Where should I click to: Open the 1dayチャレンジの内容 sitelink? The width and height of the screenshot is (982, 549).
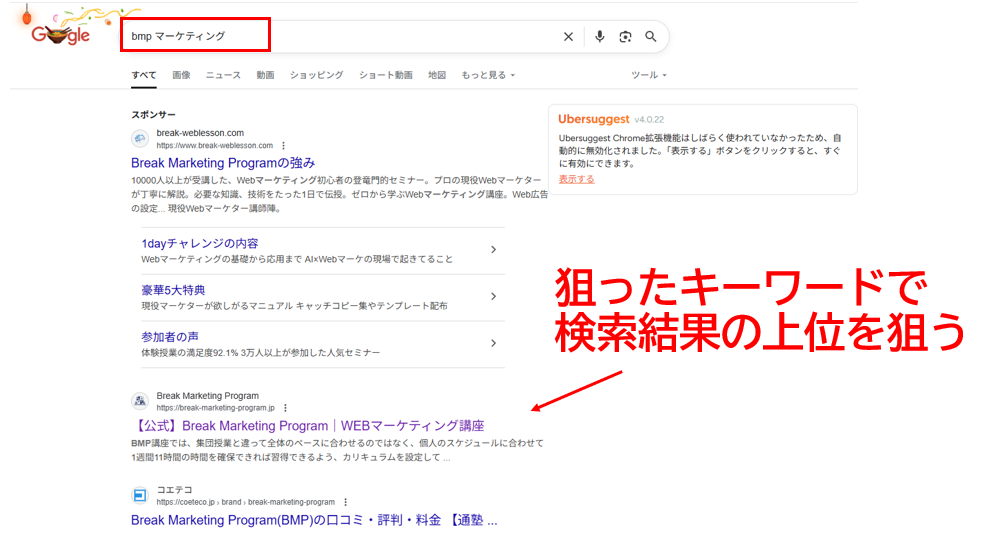coord(200,244)
